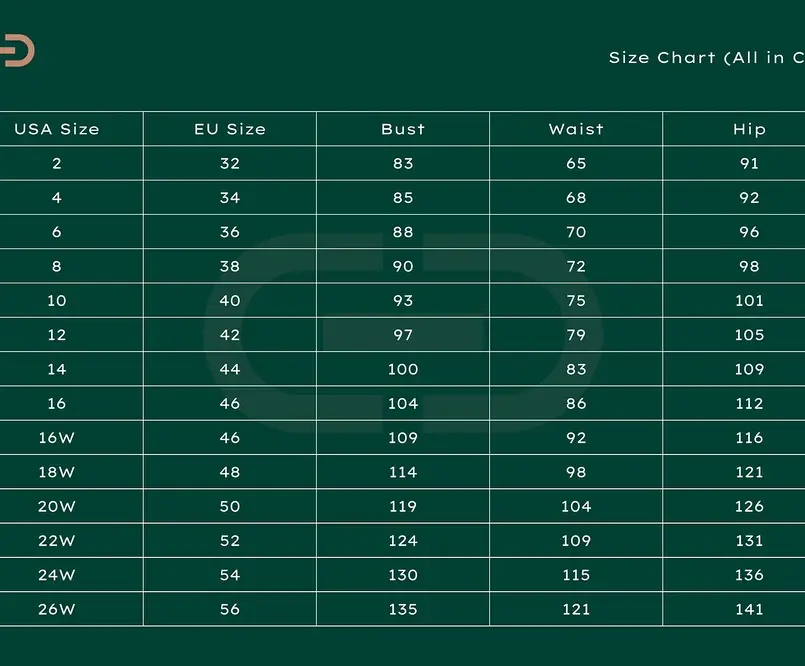
Task: Click the hip value 136 cell
Action: (734, 575)
